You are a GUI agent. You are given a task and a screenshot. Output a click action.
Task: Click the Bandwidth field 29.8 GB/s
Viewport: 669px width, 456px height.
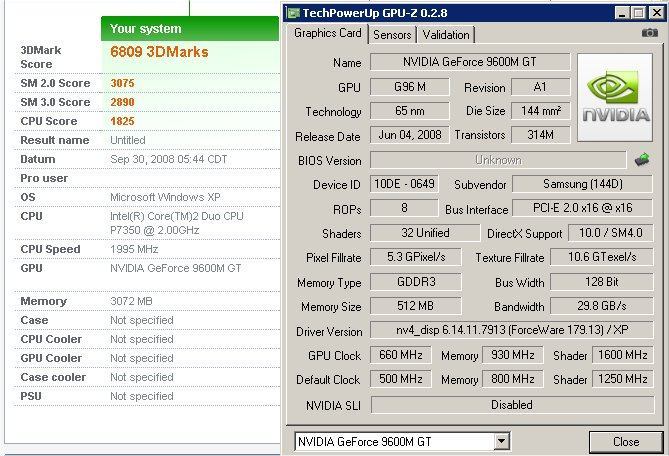pyautogui.click(x=602, y=306)
